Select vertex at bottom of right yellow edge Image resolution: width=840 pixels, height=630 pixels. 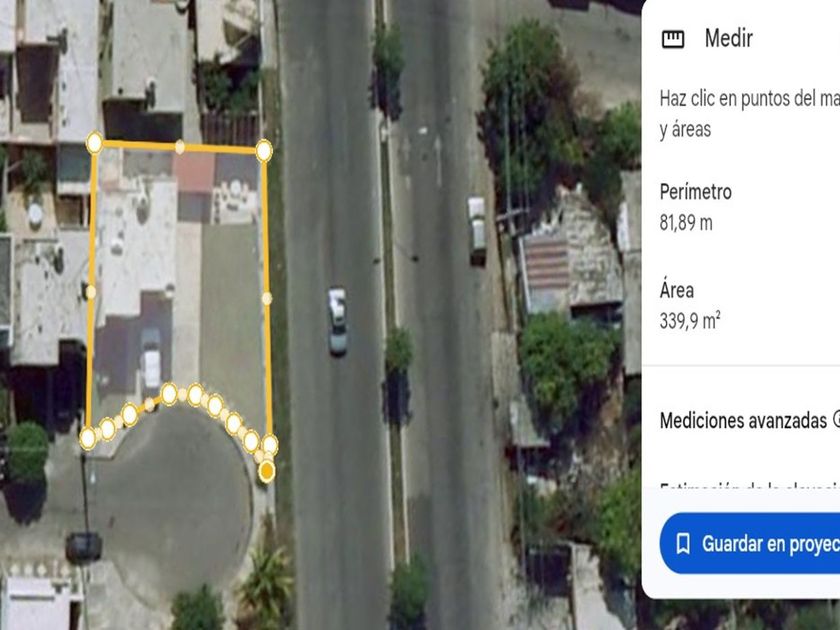269,445
